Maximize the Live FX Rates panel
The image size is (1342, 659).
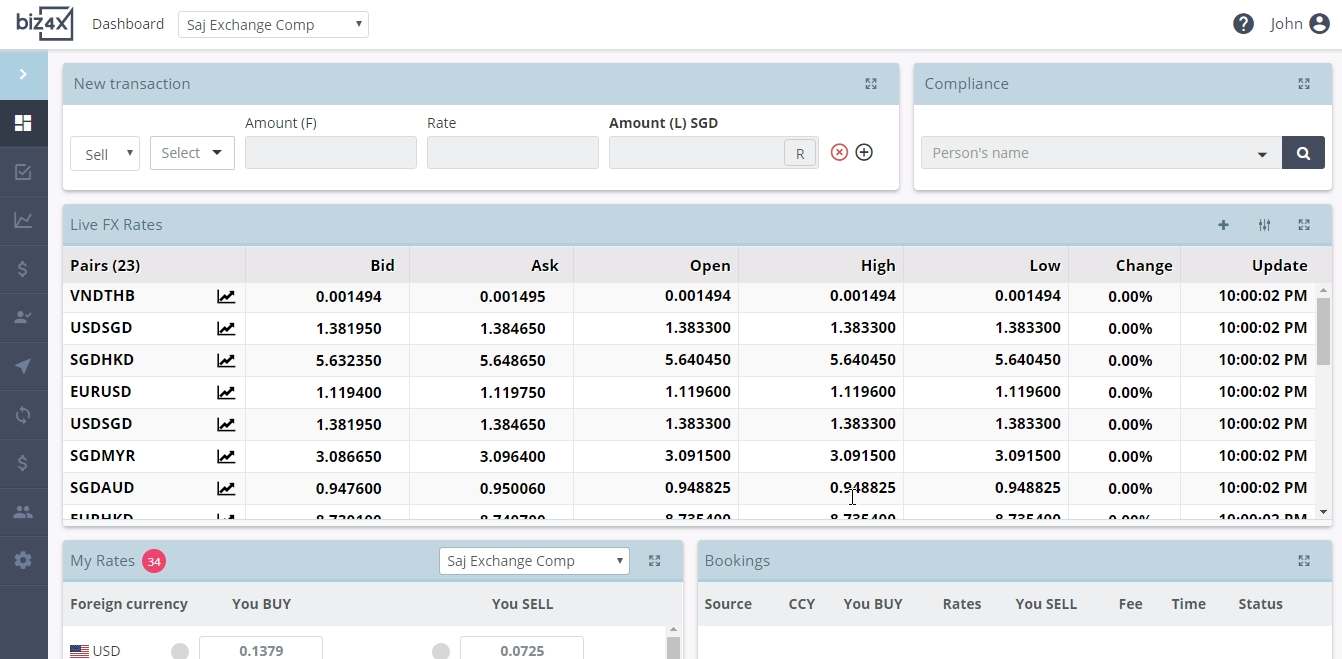pos(1304,225)
